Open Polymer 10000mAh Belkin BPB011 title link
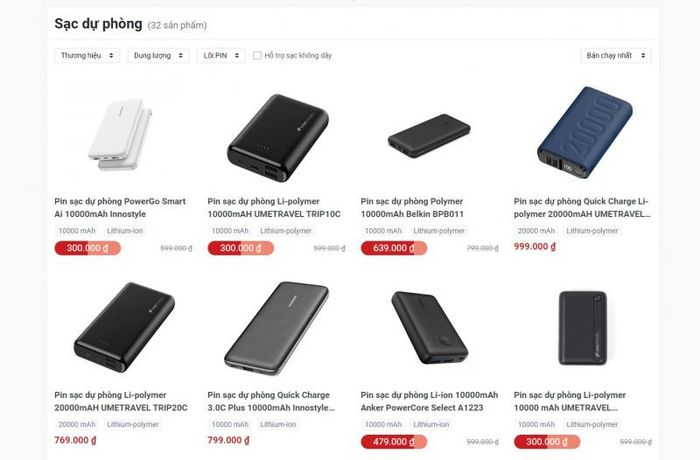The image size is (700, 460). pyautogui.click(x=412, y=208)
